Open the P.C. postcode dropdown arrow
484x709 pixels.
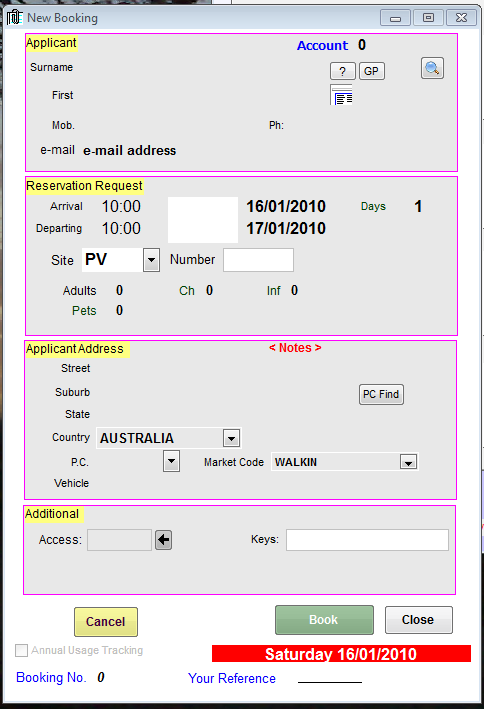pos(171,461)
